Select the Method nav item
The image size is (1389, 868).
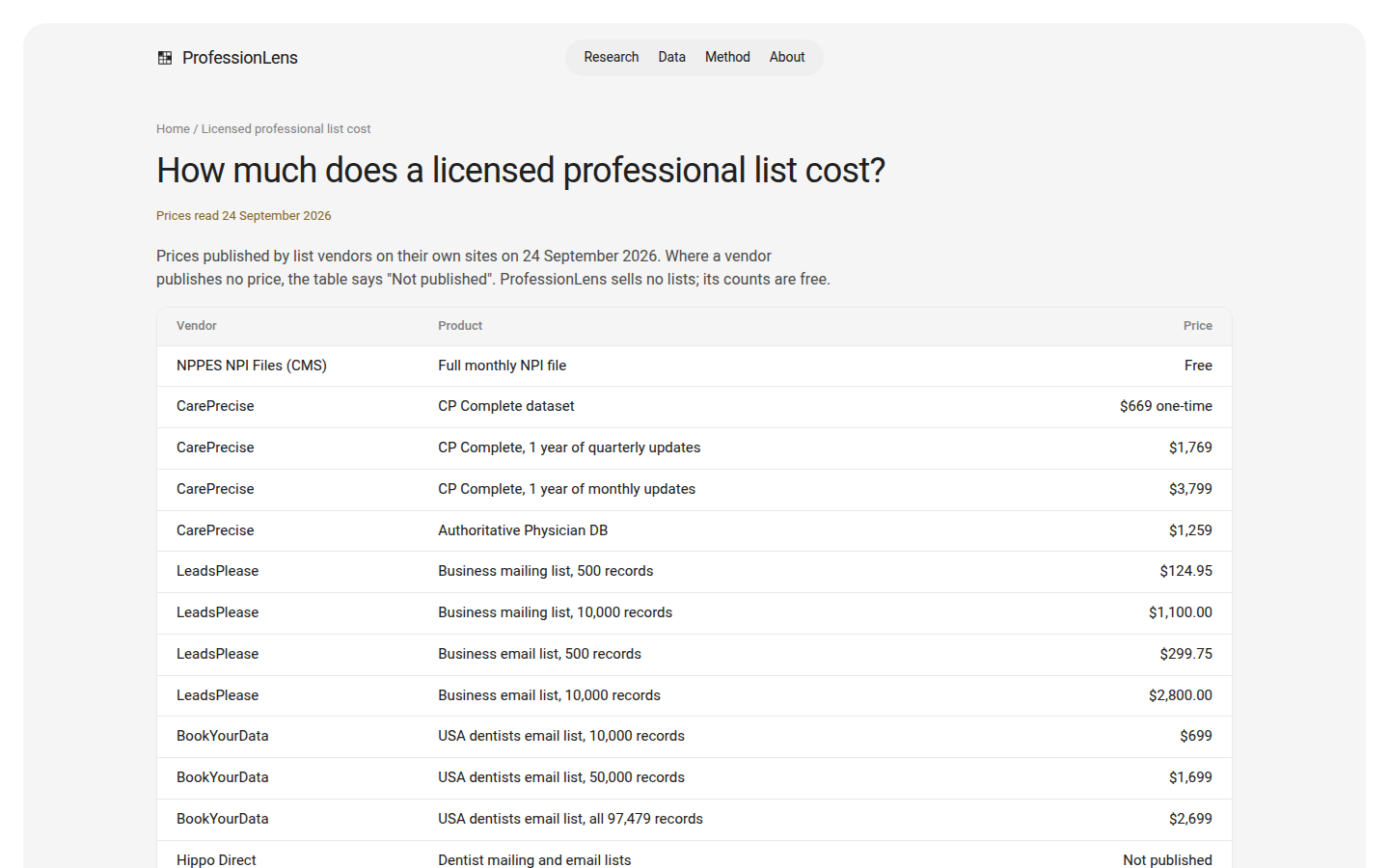click(727, 57)
